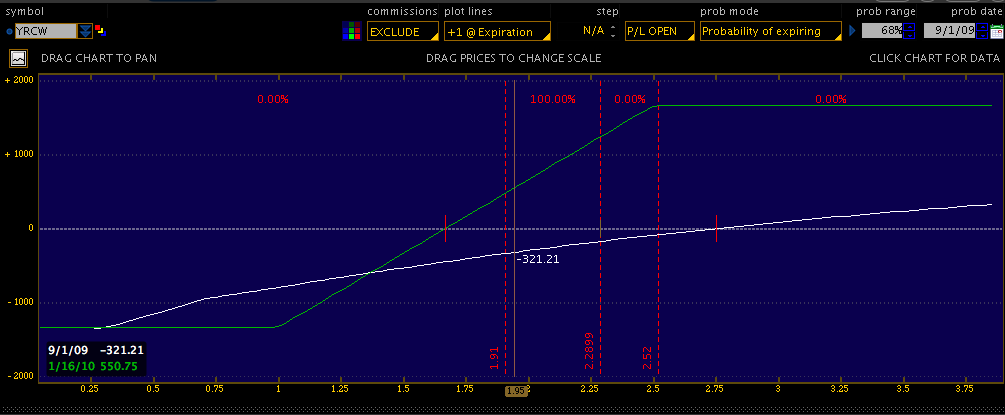Click the step N/A stepper arrows
The height and width of the screenshot is (415, 1005).
613,31
